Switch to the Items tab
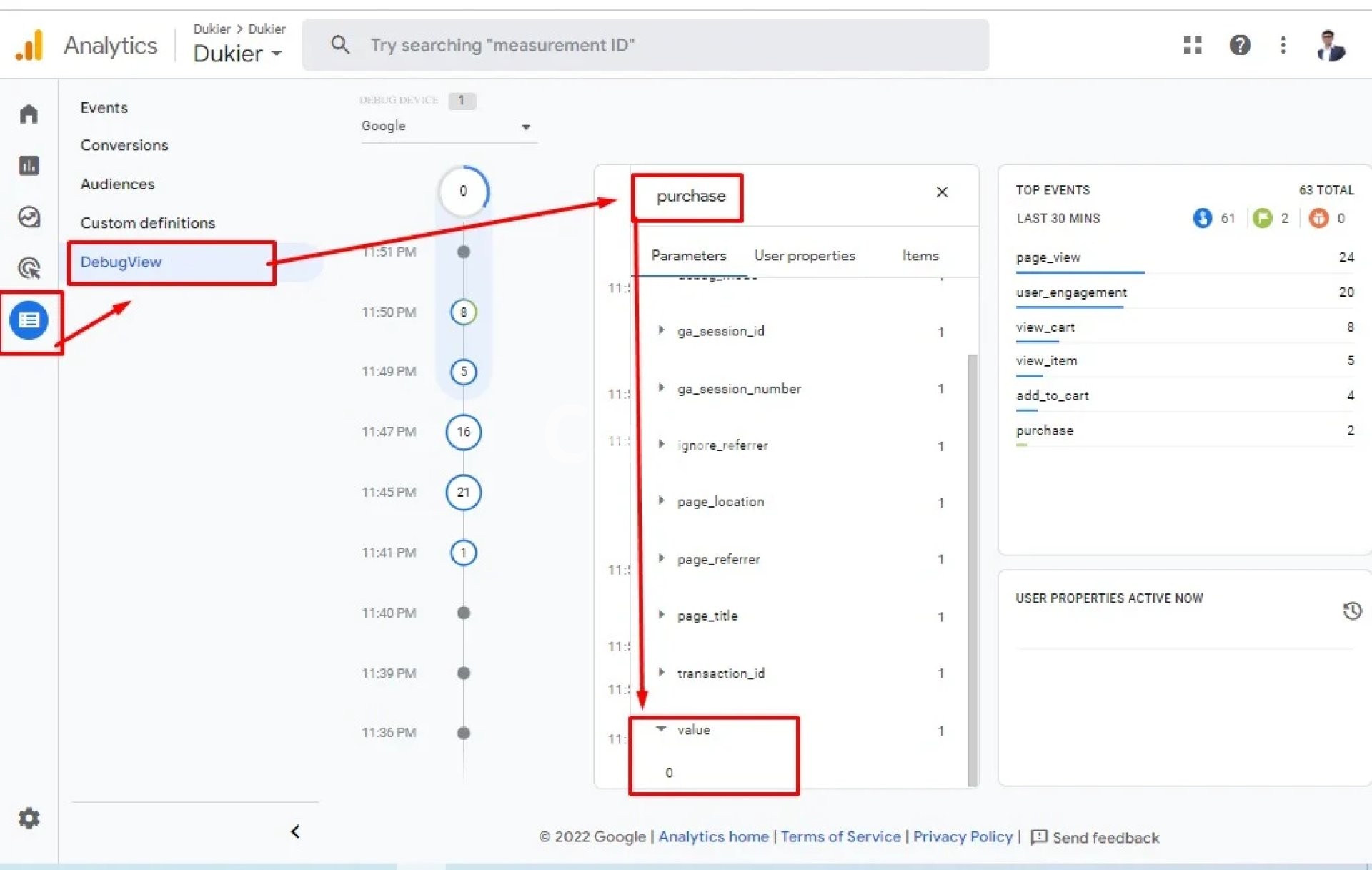The width and height of the screenshot is (1372, 870). pos(920,256)
